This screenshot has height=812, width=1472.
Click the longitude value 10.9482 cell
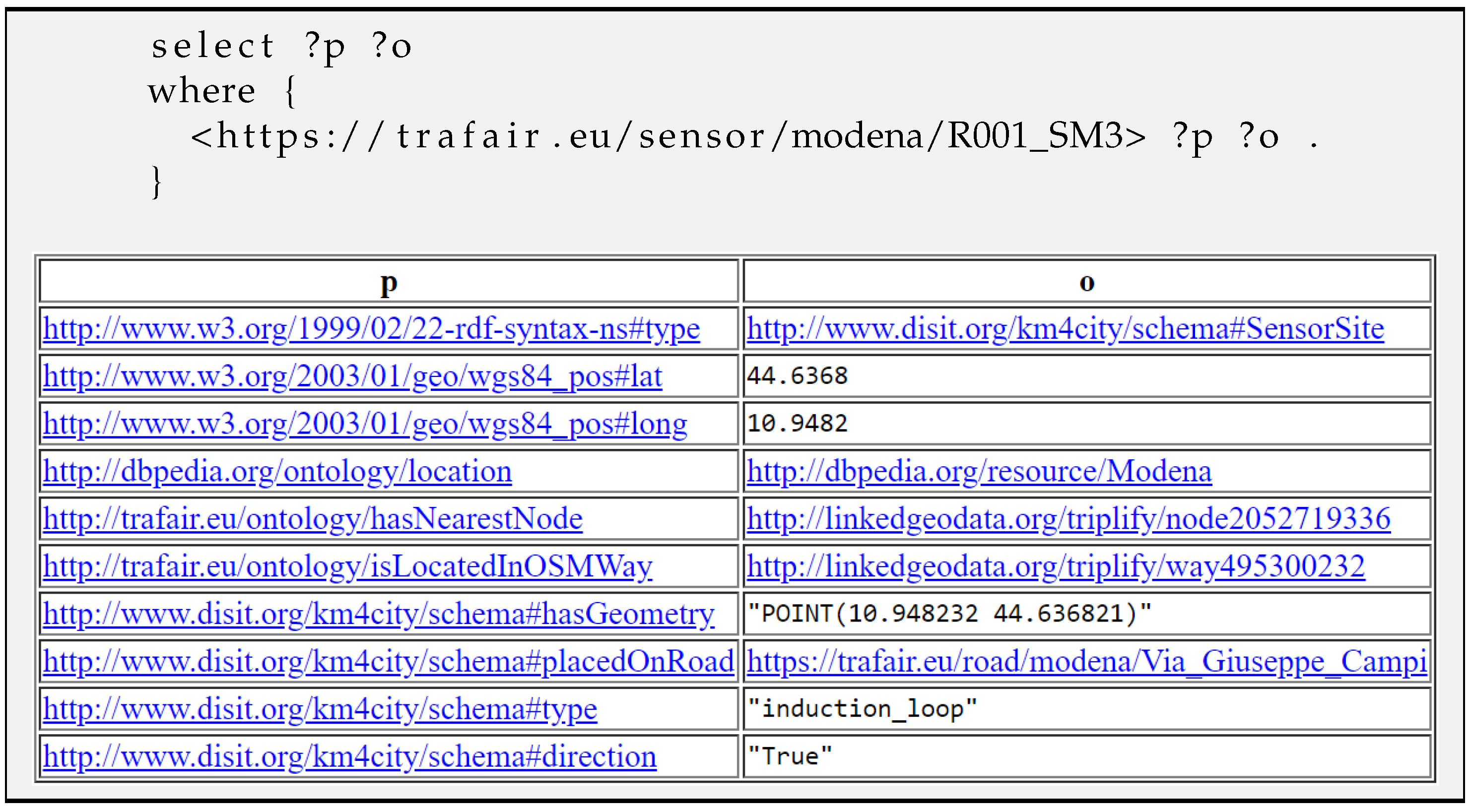(797, 424)
